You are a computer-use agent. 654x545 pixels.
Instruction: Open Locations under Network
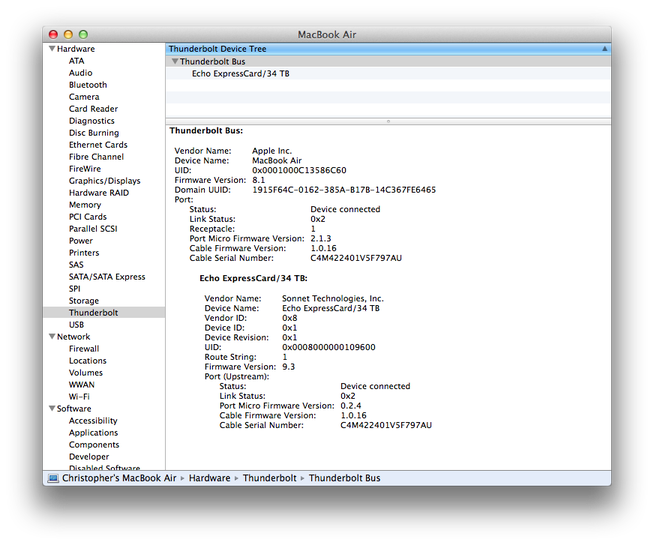pyautogui.click(x=88, y=361)
